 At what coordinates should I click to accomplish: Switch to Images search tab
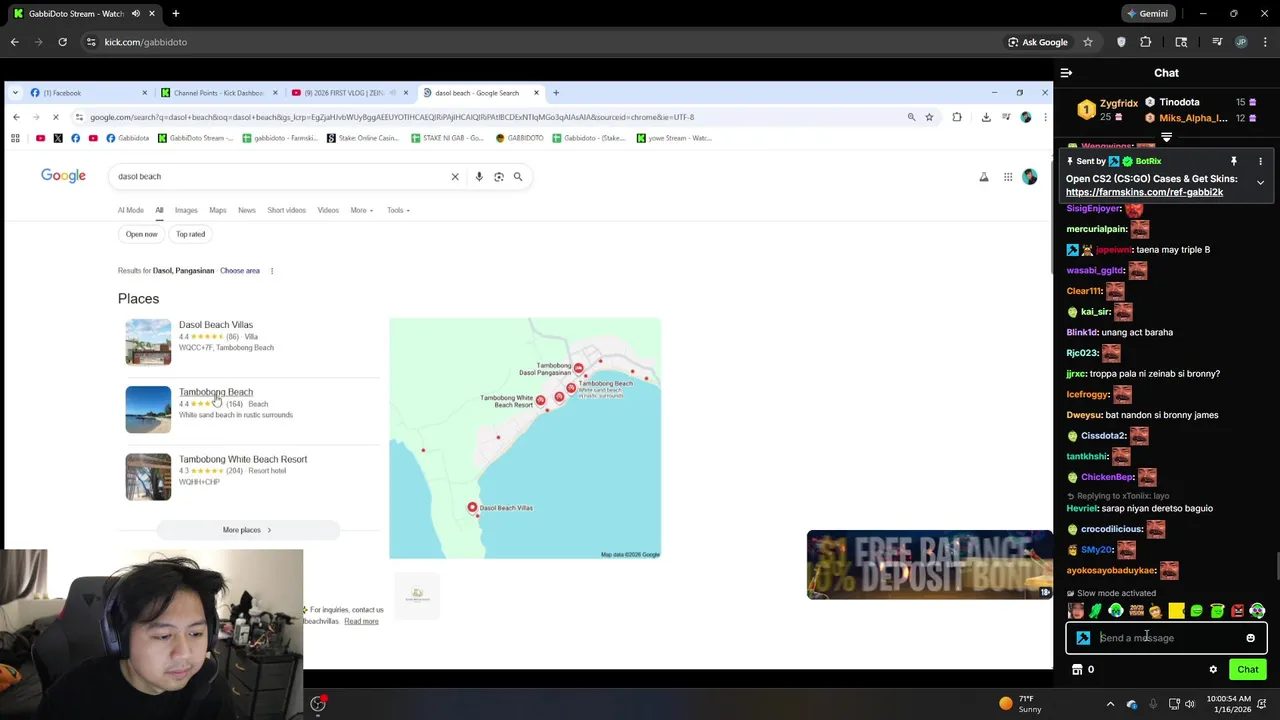pyautogui.click(x=186, y=210)
